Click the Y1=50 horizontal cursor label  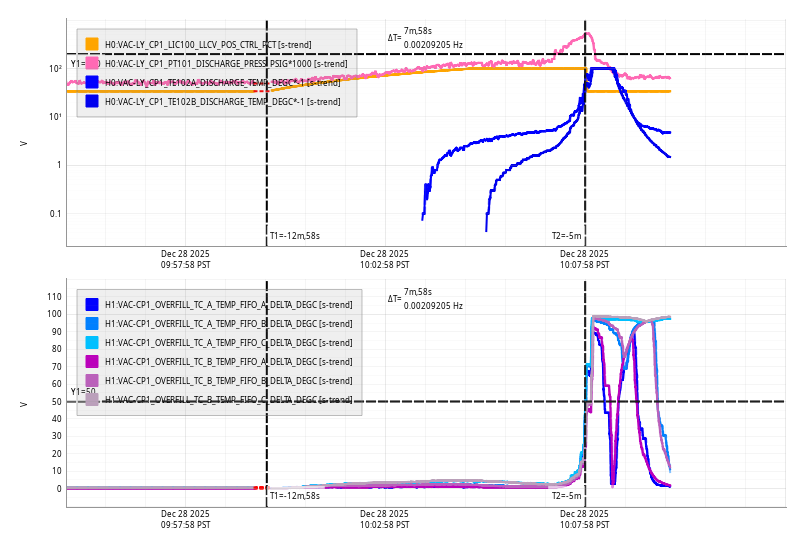click(82, 392)
